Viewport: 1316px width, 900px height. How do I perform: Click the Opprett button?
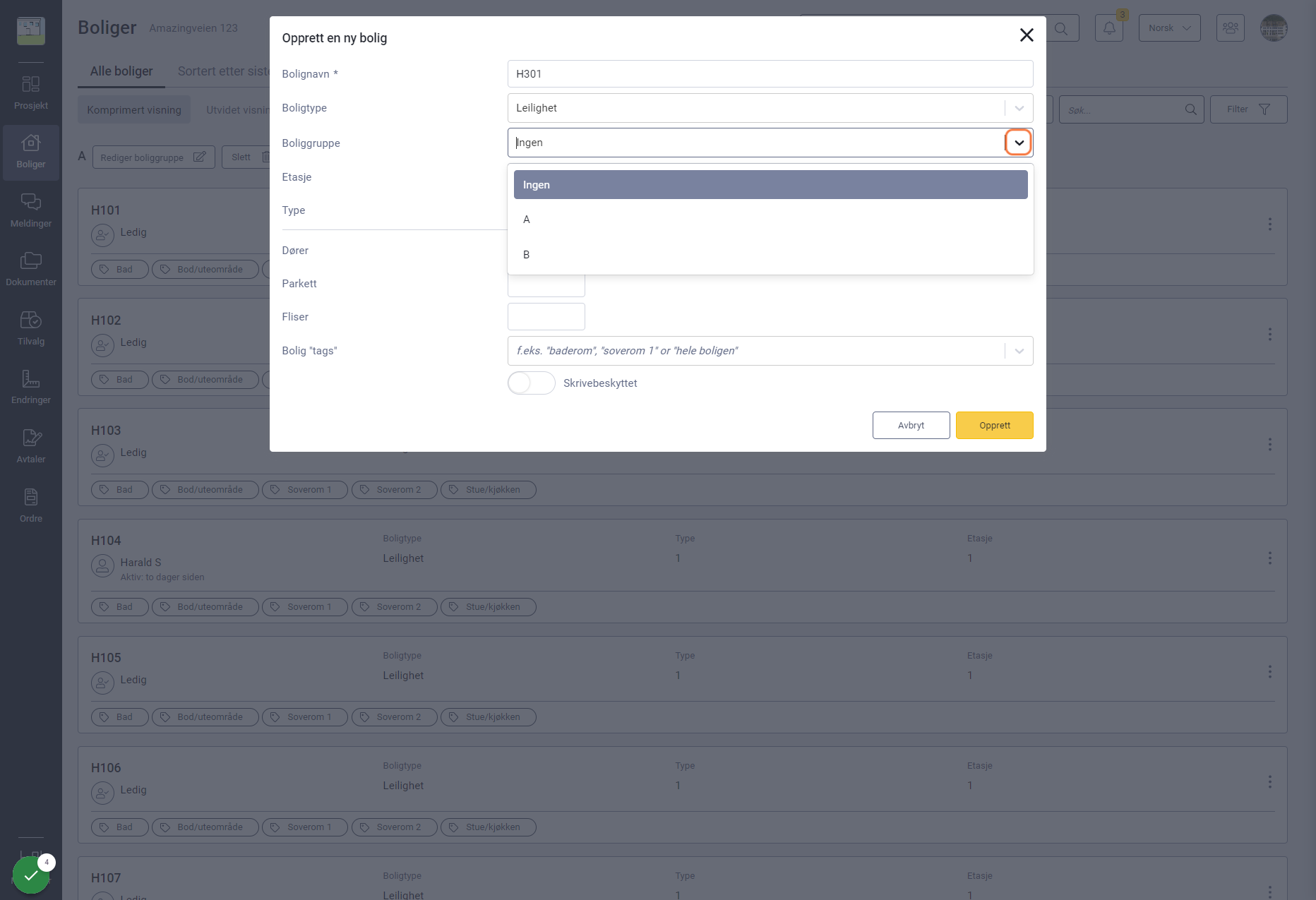click(995, 426)
